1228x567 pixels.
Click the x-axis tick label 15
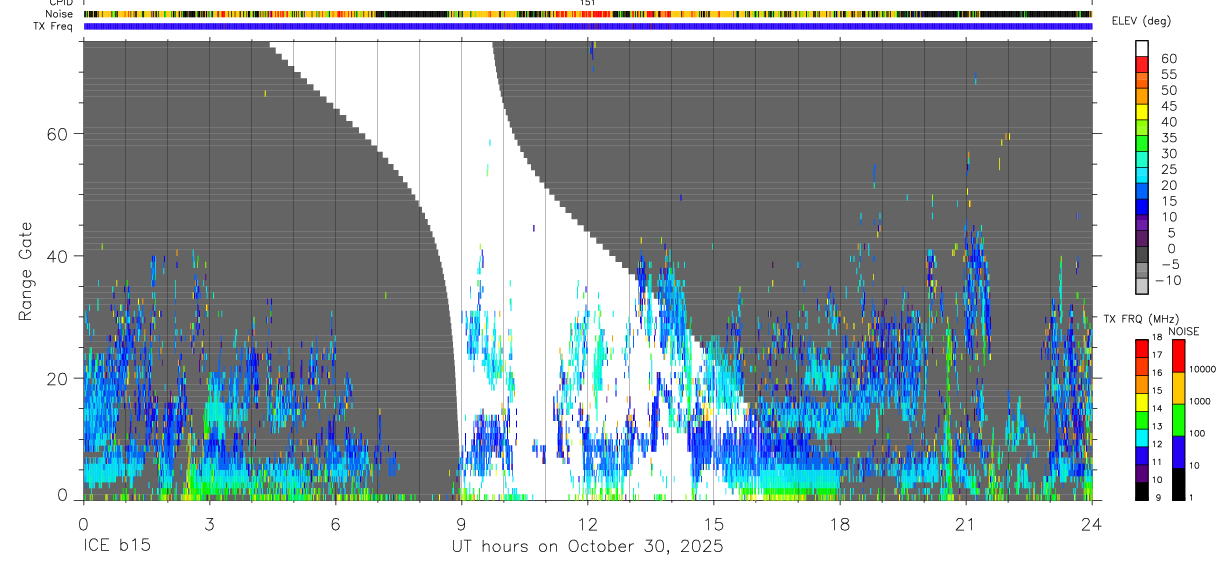[x=713, y=524]
